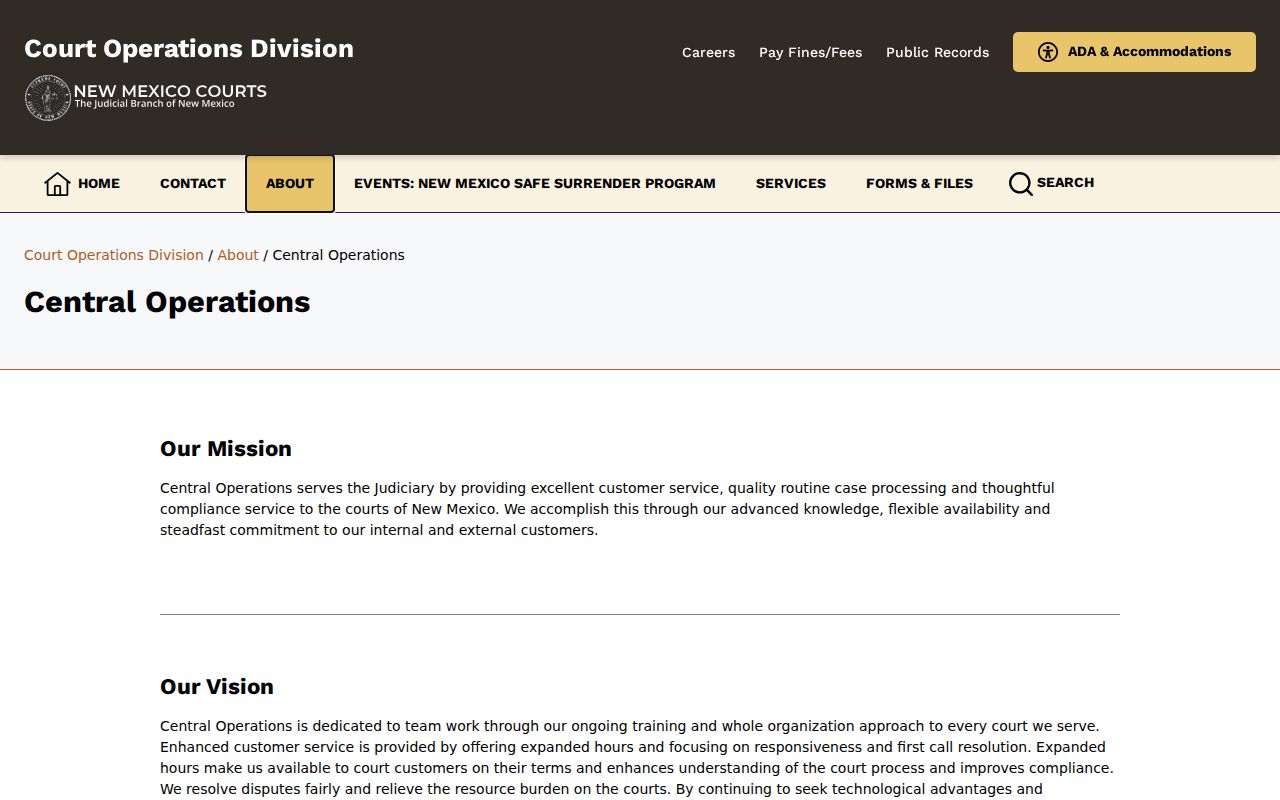The height and width of the screenshot is (800, 1280).
Task: Click the Our Vision heading
Action: 217,687
